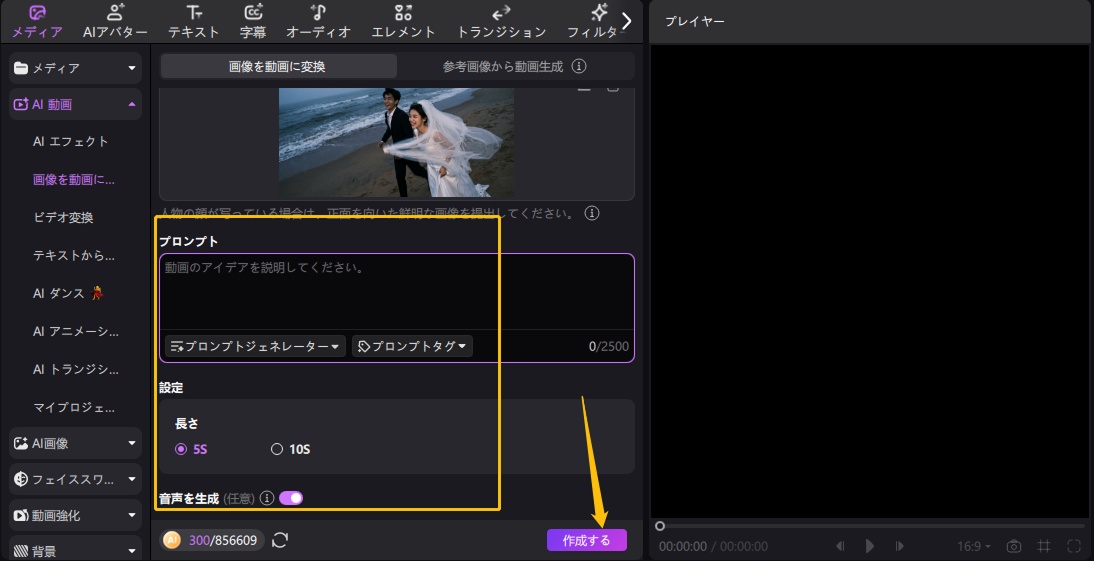The image size is (1094, 561).
Task: Enter fullscreen in the player
Action: point(1074,546)
